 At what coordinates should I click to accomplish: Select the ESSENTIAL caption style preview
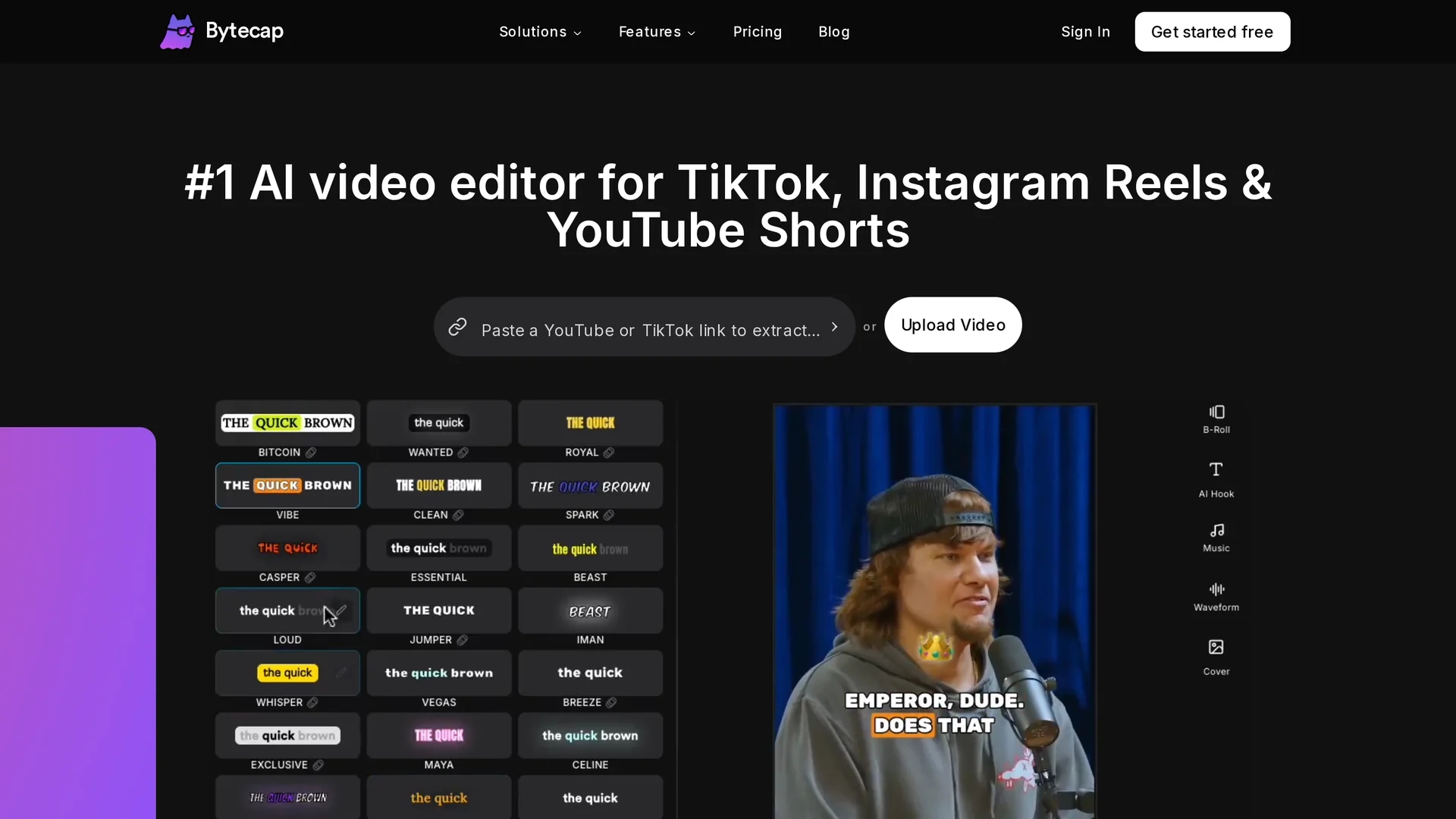438,548
